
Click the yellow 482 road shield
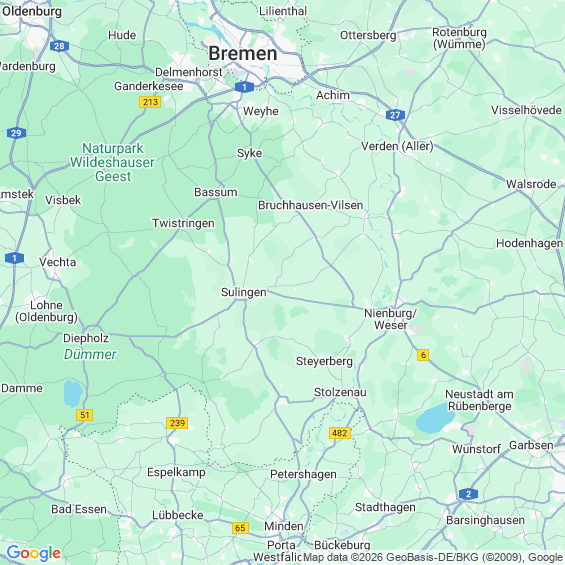[x=340, y=433]
